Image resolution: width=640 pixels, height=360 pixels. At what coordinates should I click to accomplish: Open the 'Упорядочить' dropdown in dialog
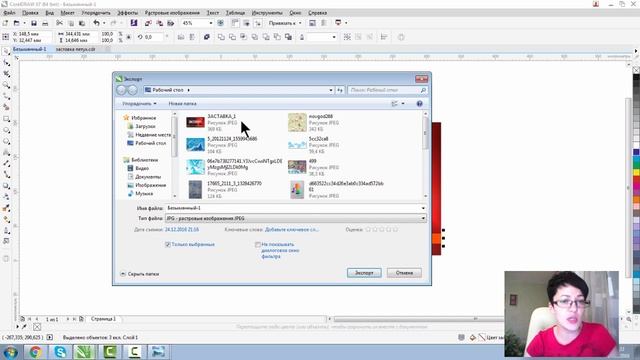139,104
